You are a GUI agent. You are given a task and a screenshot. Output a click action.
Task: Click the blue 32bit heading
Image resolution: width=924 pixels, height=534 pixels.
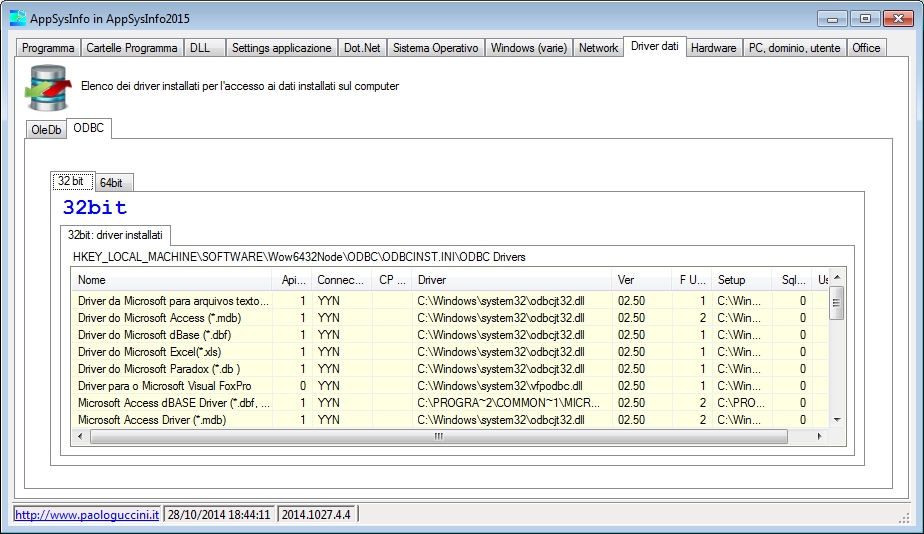(x=95, y=207)
